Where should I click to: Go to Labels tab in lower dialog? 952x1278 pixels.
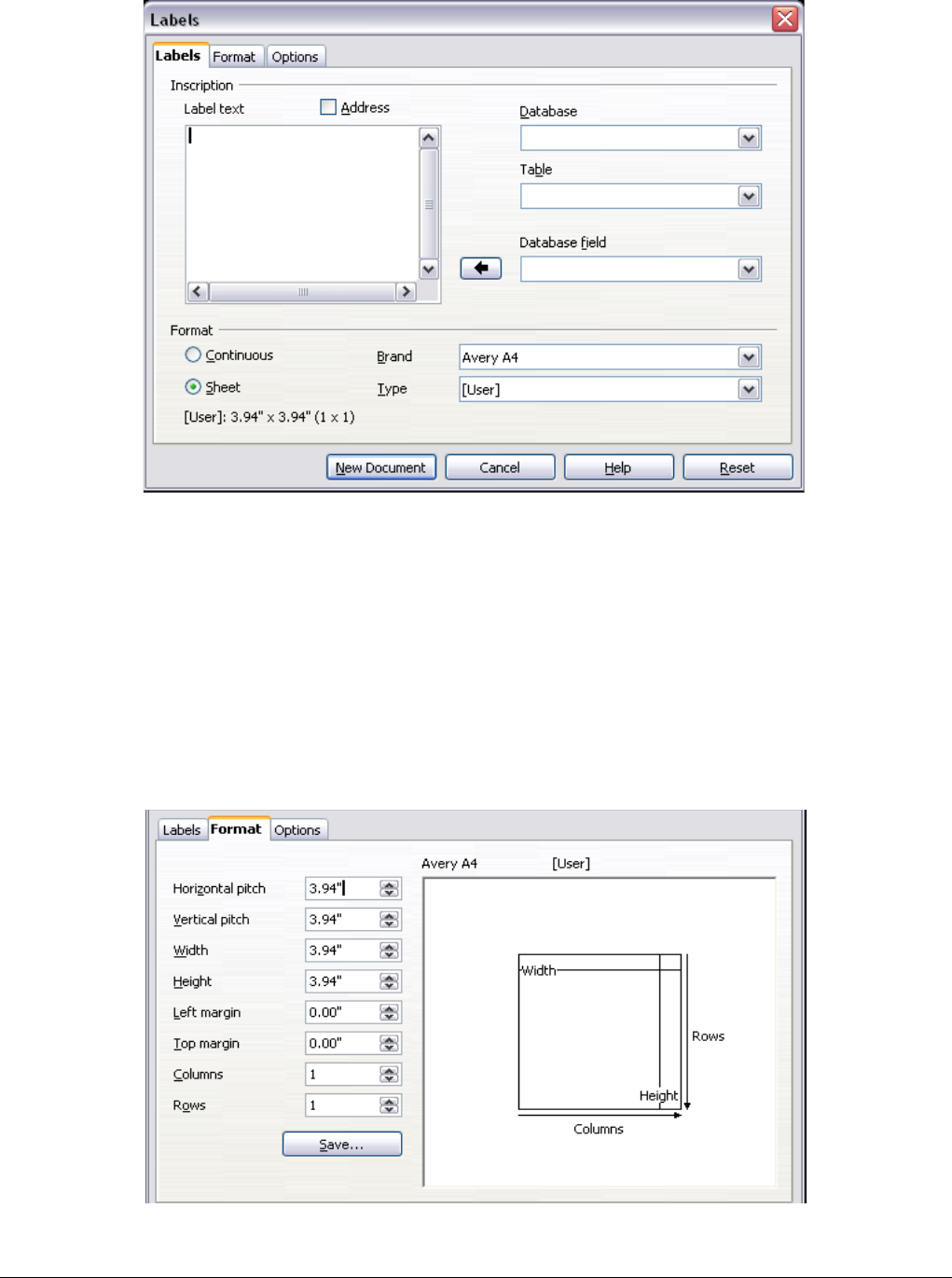182,830
